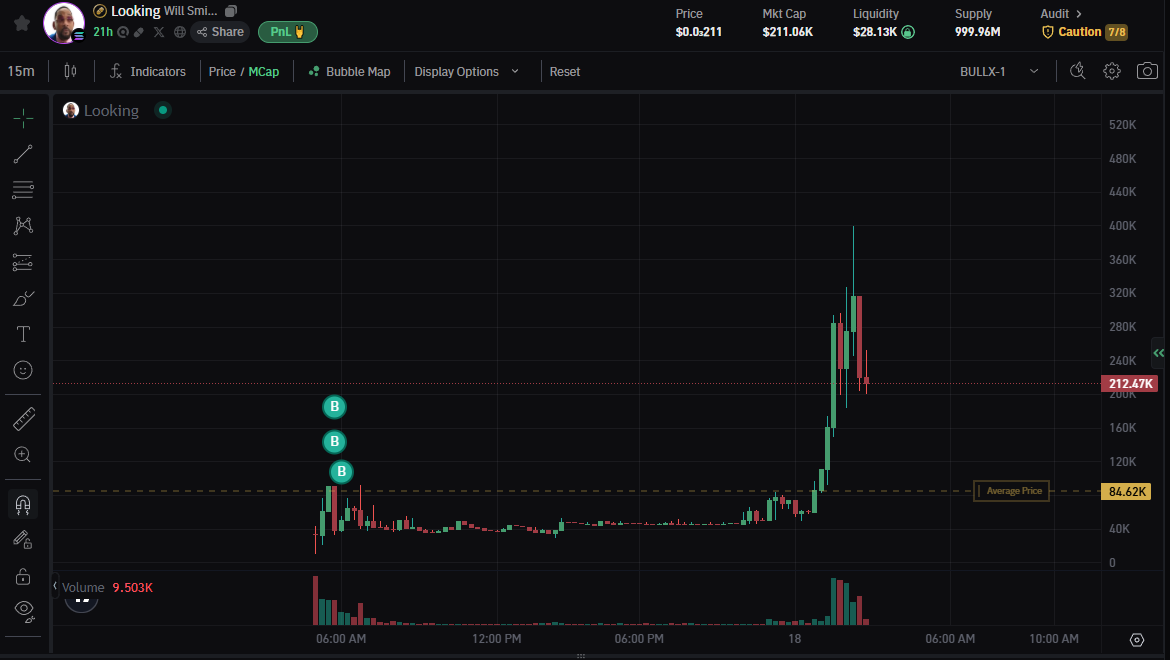Select the trend line drawing tool

(23, 154)
